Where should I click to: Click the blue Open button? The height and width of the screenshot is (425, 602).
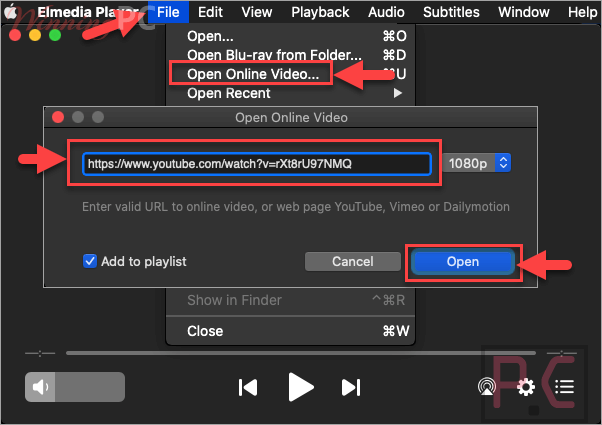point(463,261)
